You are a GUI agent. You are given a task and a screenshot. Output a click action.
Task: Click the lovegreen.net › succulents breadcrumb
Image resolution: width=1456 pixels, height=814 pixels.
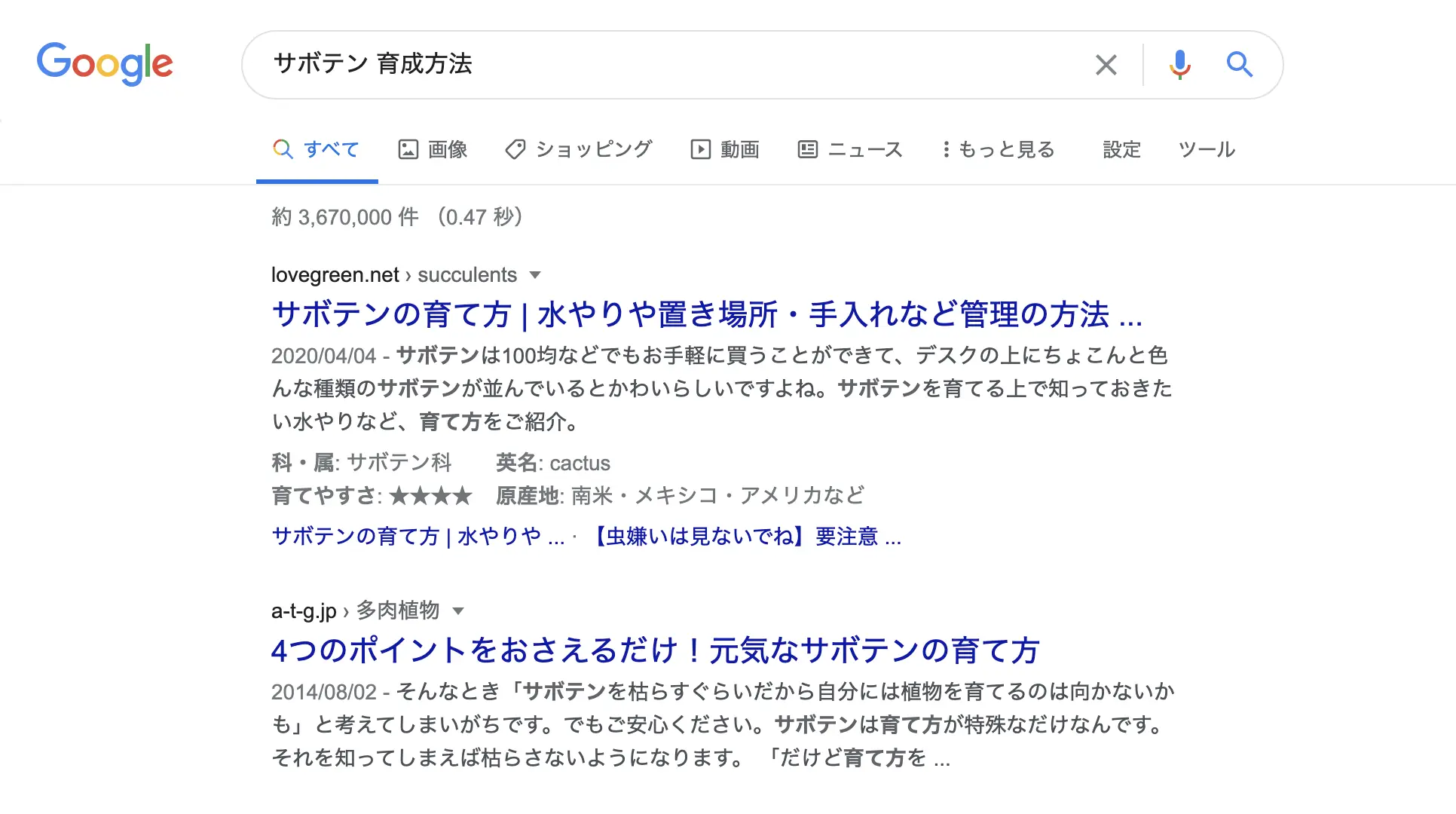(x=394, y=275)
